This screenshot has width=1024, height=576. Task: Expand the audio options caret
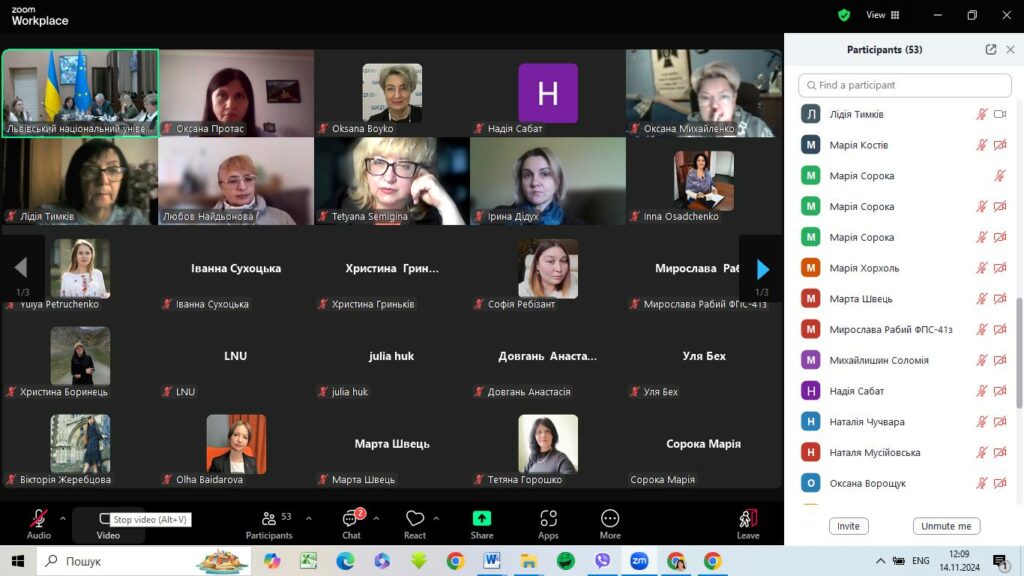tap(63, 518)
